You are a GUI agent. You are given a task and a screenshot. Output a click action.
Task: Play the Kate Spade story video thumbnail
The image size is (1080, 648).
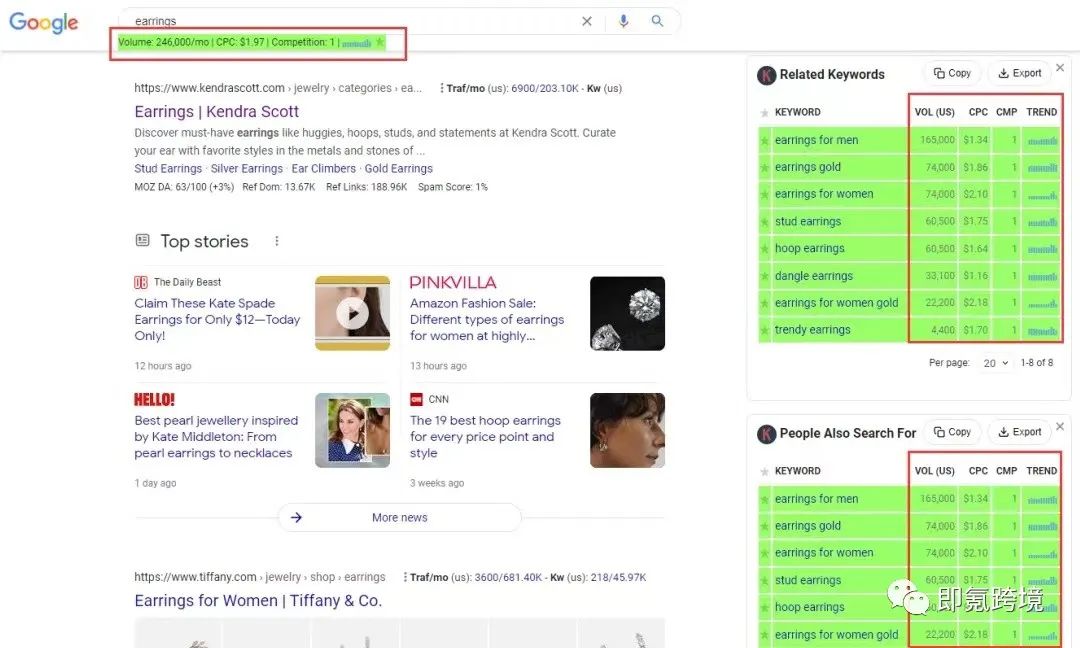353,313
